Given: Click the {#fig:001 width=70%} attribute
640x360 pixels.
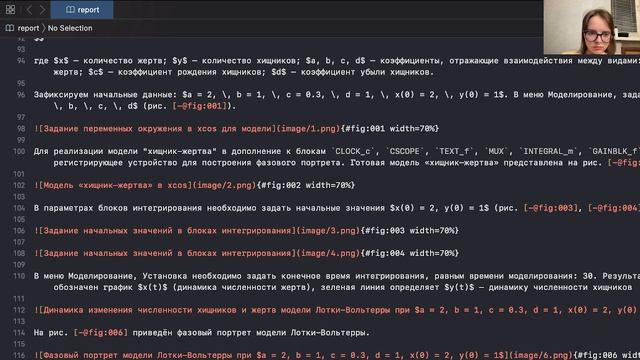Looking at the screenshot, I should [x=390, y=129].
